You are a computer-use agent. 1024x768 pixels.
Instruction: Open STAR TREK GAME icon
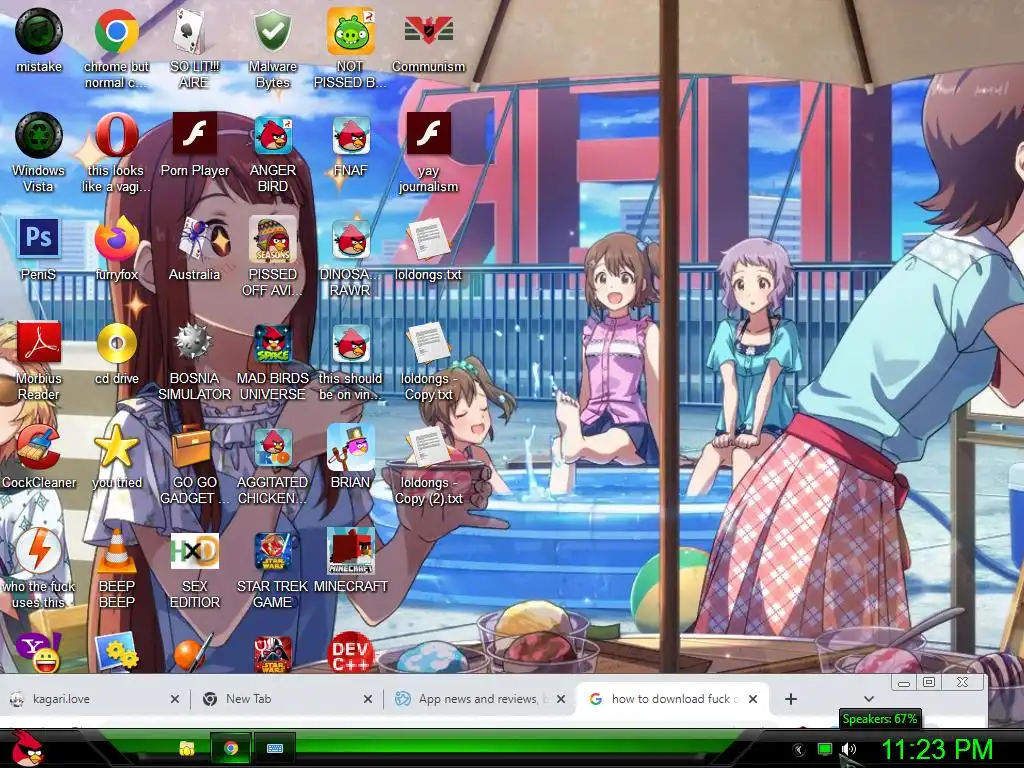pyautogui.click(x=272, y=568)
